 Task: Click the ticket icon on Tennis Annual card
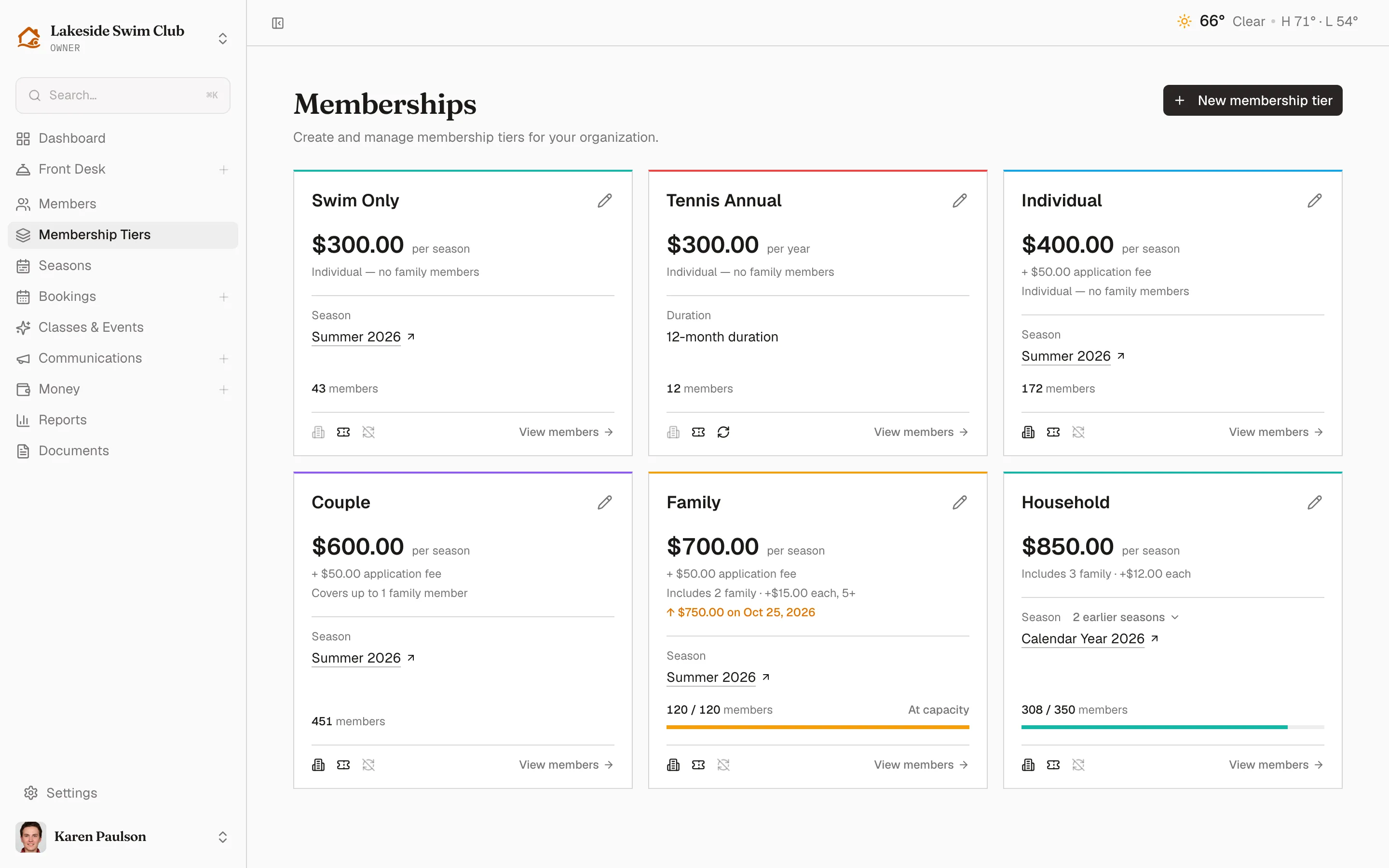(698, 432)
